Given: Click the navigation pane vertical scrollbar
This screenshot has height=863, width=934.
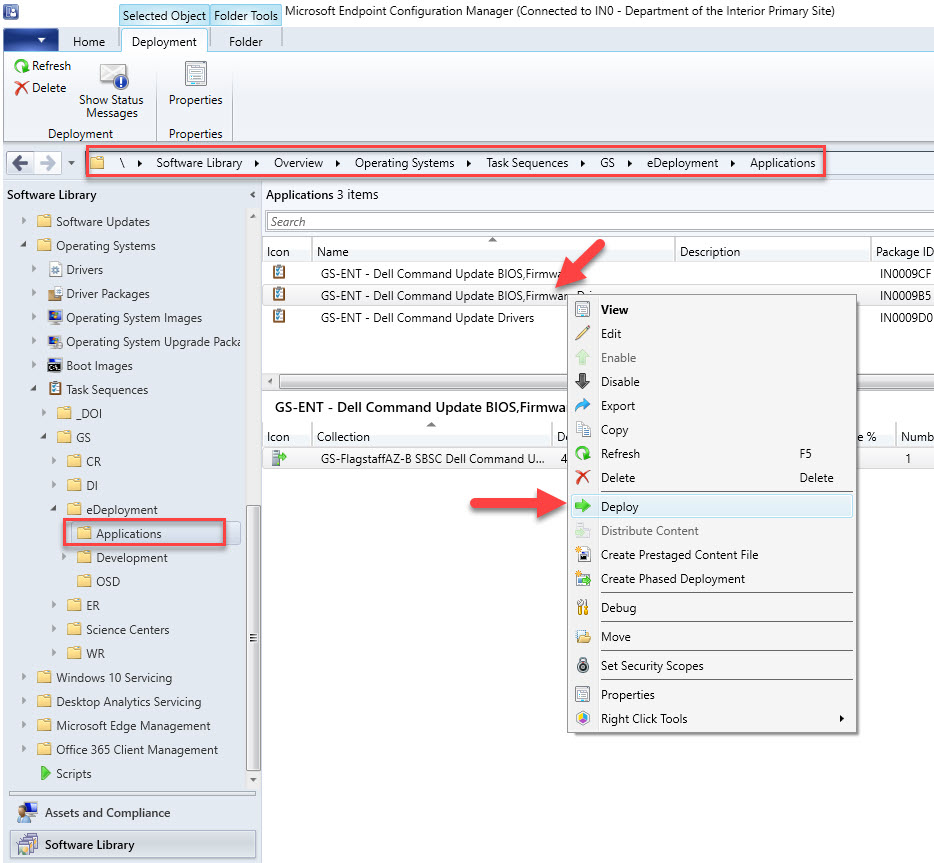Looking at the screenshot, I should pyautogui.click(x=253, y=637).
